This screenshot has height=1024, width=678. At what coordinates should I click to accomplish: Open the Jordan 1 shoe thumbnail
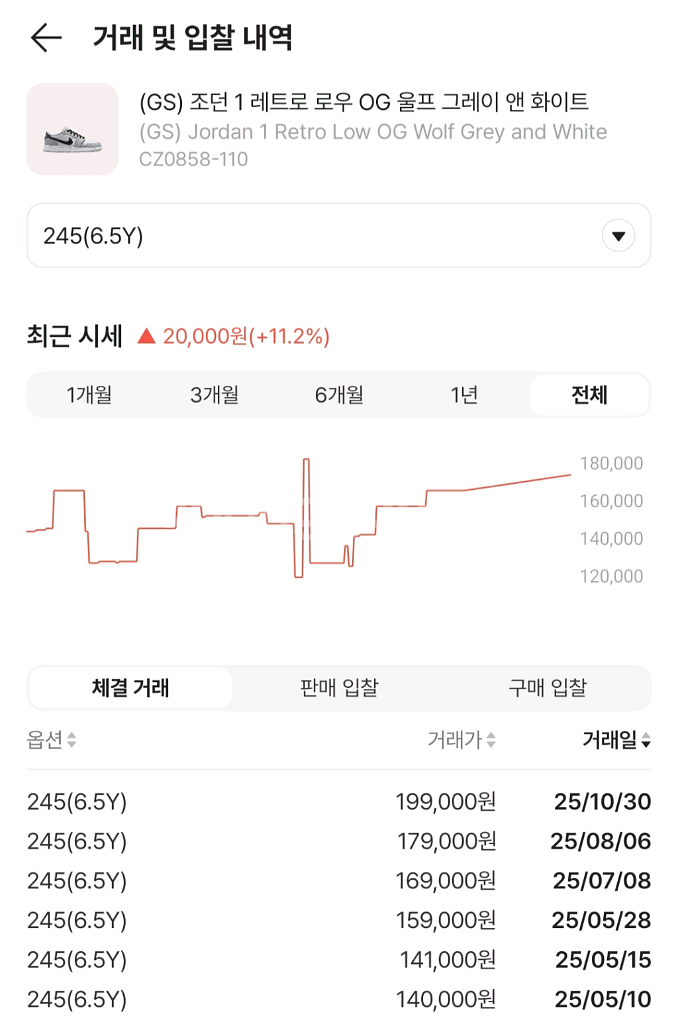(x=72, y=129)
